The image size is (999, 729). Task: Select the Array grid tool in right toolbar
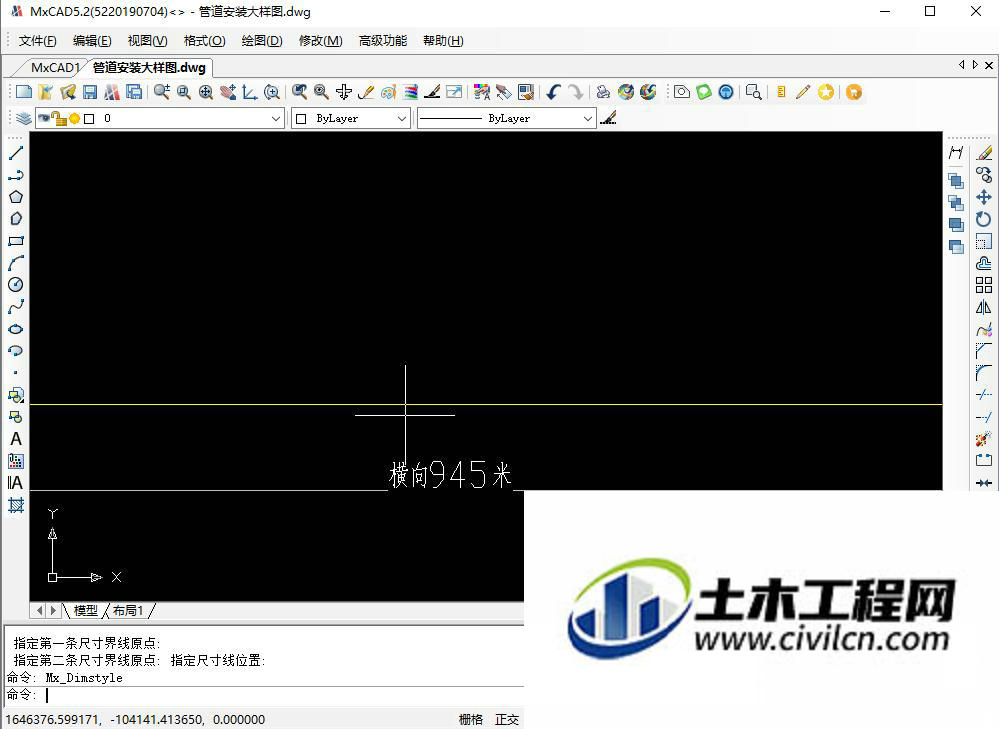point(984,285)
